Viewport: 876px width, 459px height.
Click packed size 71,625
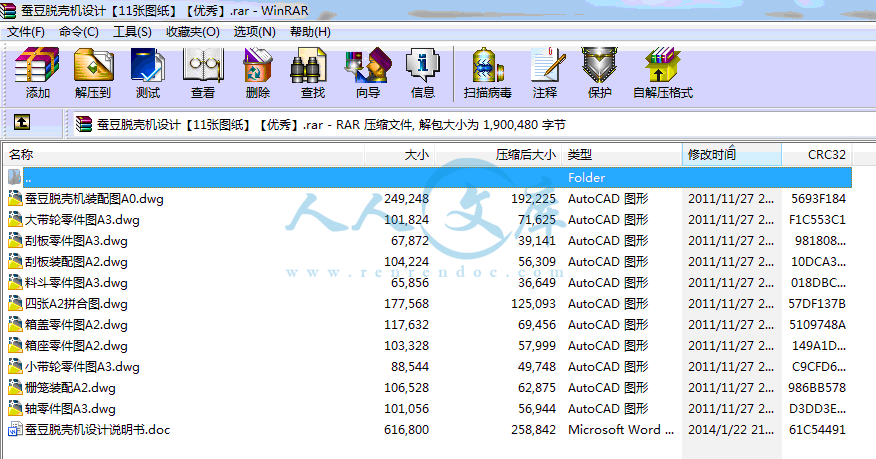pos(536,219)
